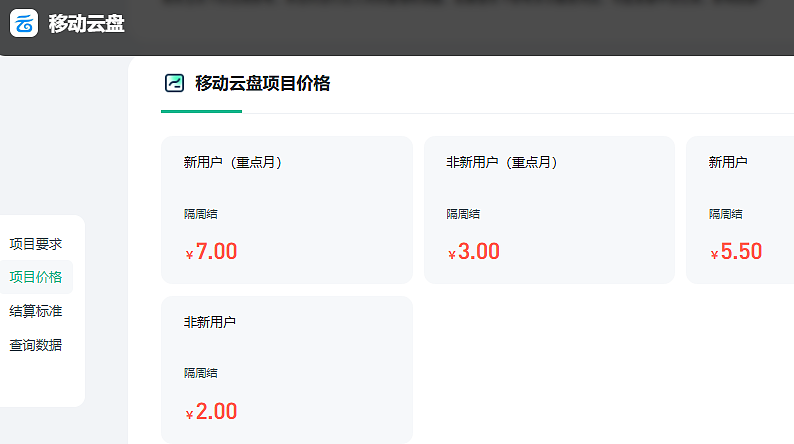
Task: Click the 非新用户（重点月） card title
Action: pyautogui.click(x=502, y=163)
